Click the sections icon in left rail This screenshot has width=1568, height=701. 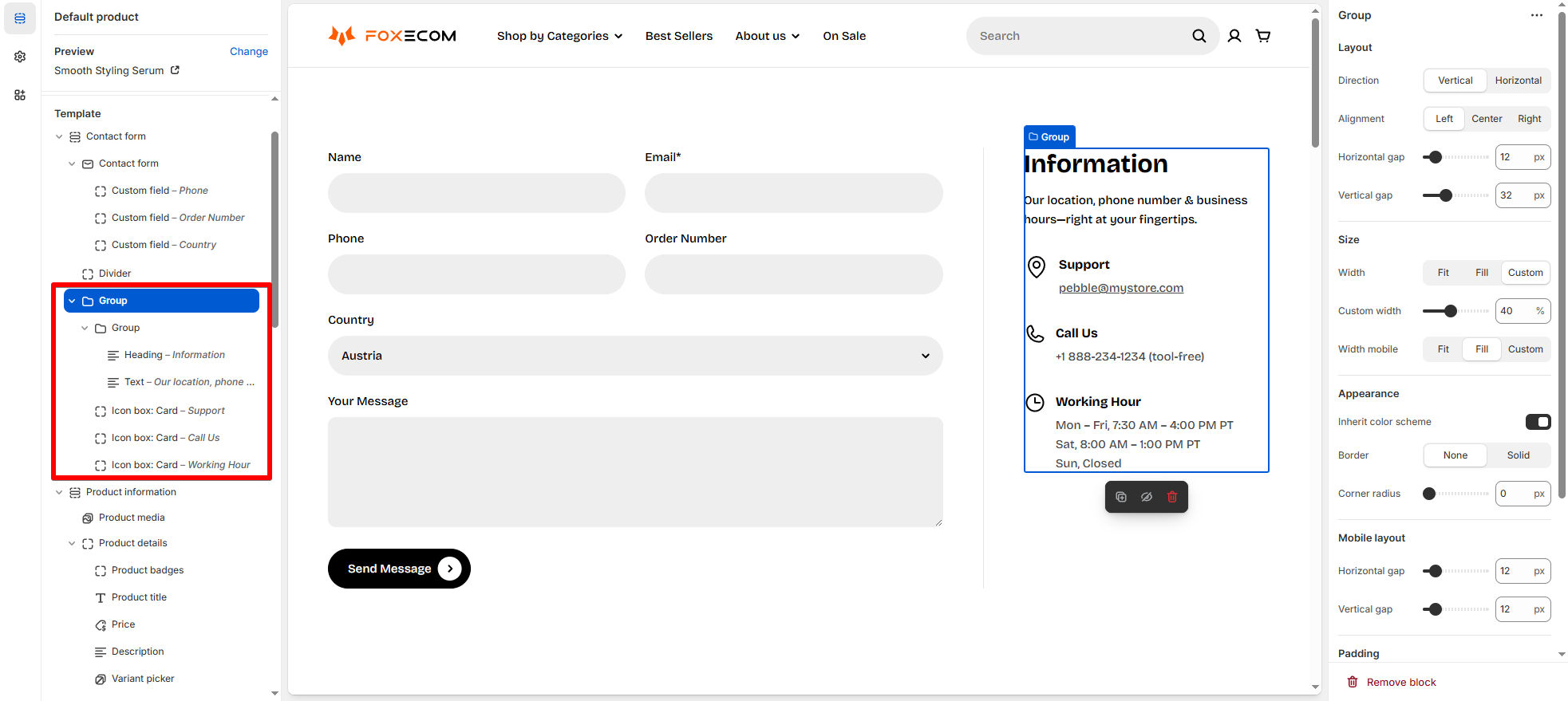(20, 18)
